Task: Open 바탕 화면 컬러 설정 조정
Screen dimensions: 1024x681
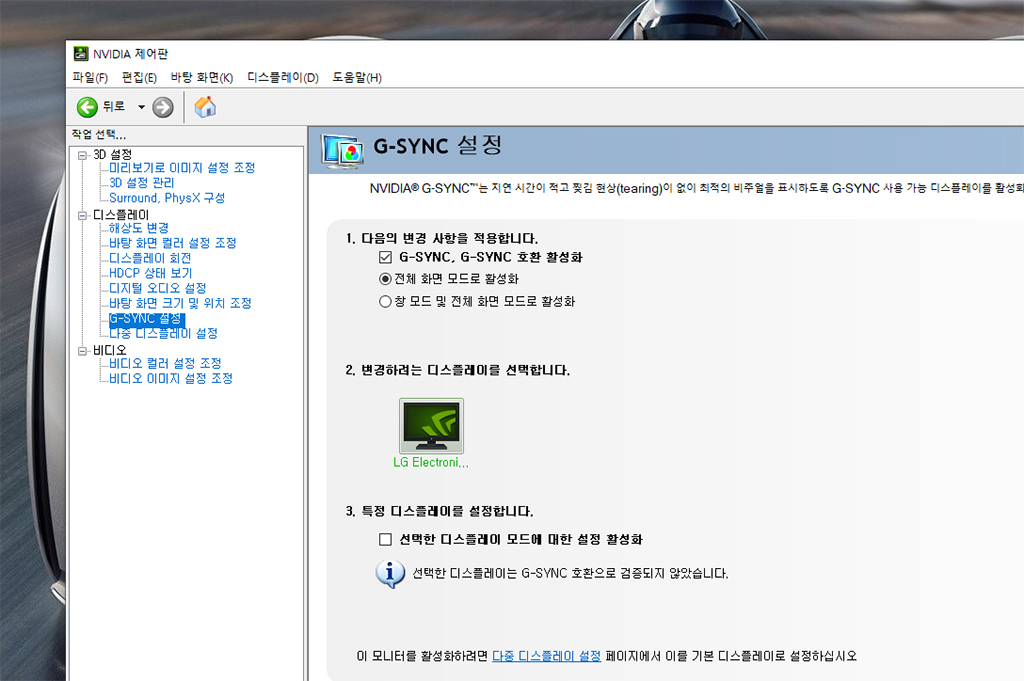Action: coord(172,243)
